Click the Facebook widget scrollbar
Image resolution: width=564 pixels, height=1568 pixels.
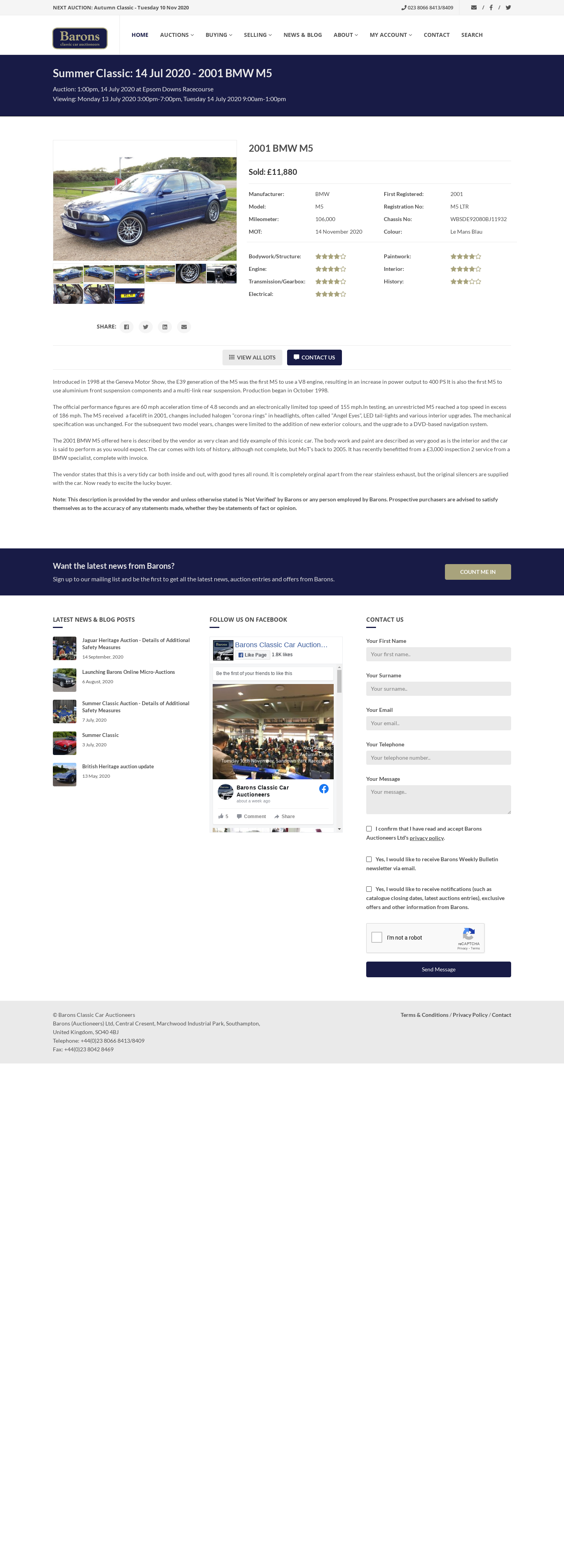(339, 681)
